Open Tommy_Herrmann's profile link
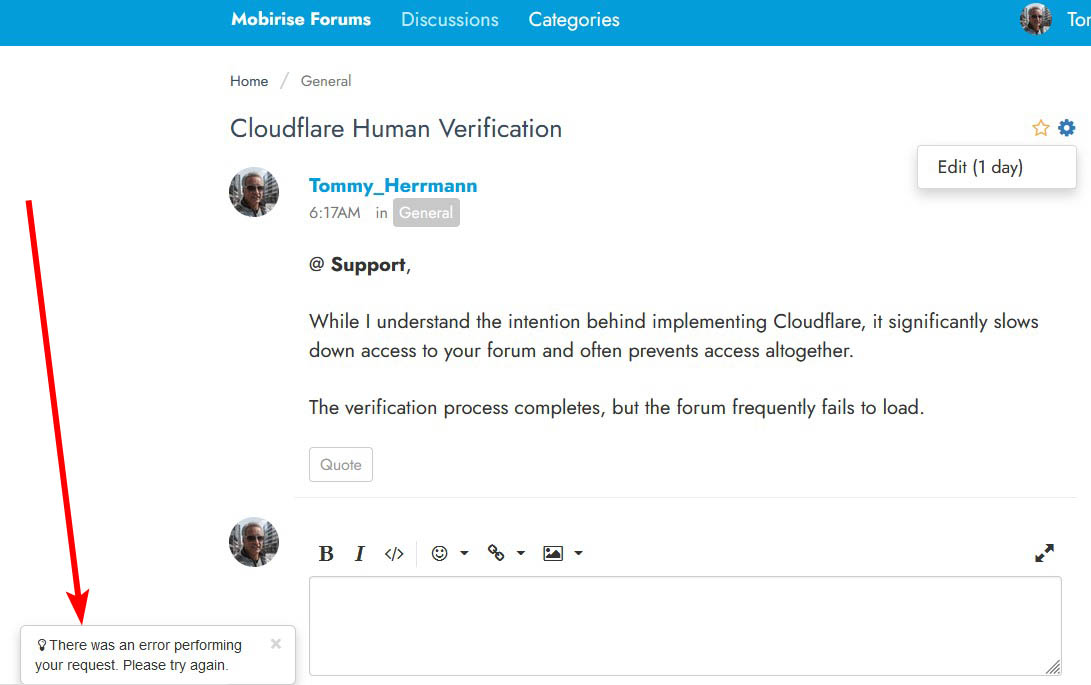Viewport: 1091px width, 685px height. [x=393, y=185]
